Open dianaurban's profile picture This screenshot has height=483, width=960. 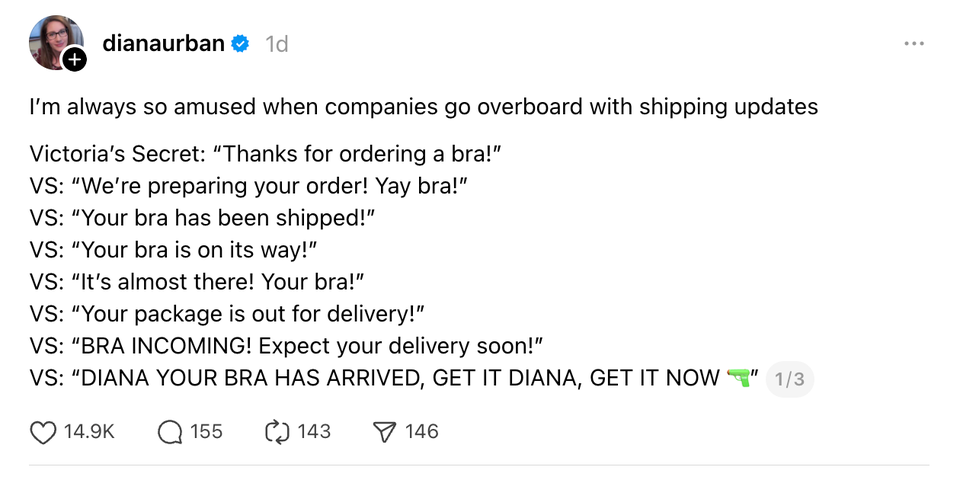pyautogui.click(x=54, y=41)
